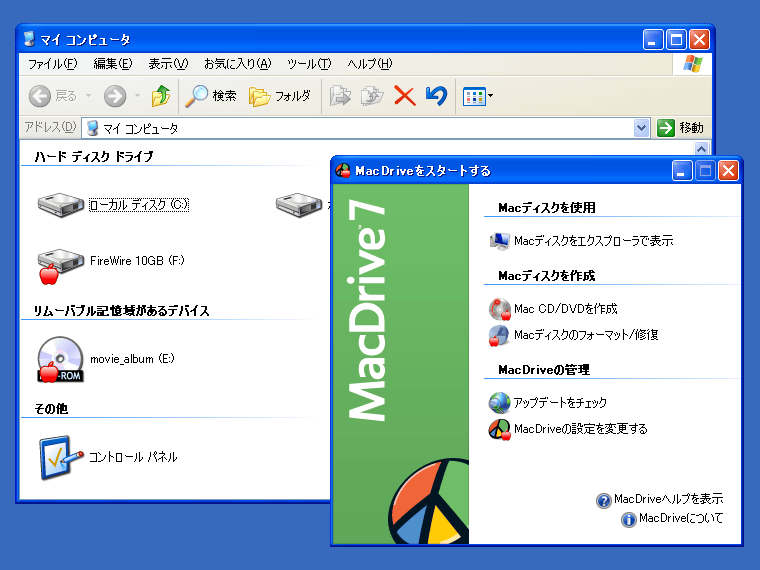Select the movie_album (E:) CD-ROM icon
The image size is (760, 570).
click(61, 359)
